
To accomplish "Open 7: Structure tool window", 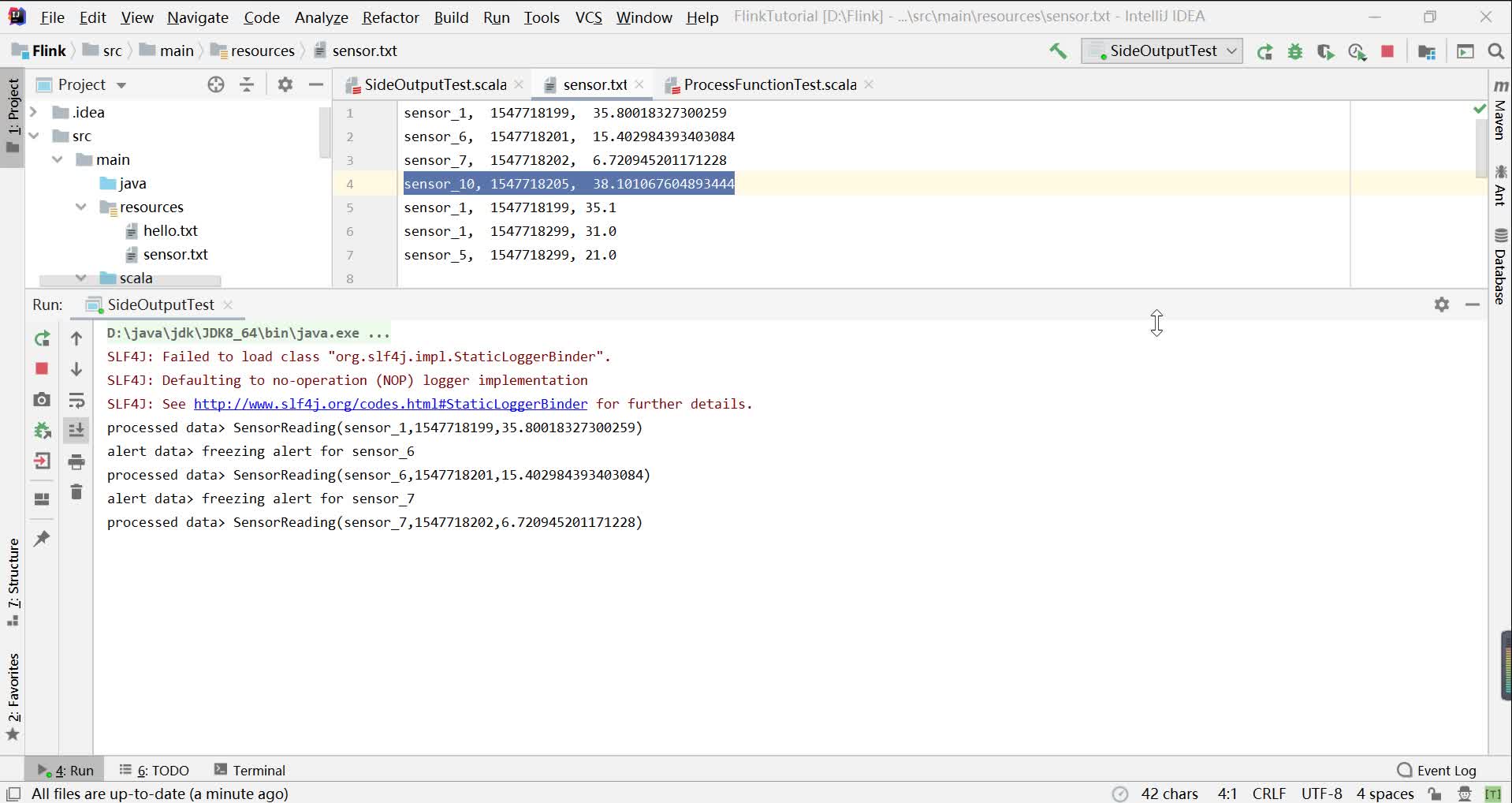I will (13, 582).
